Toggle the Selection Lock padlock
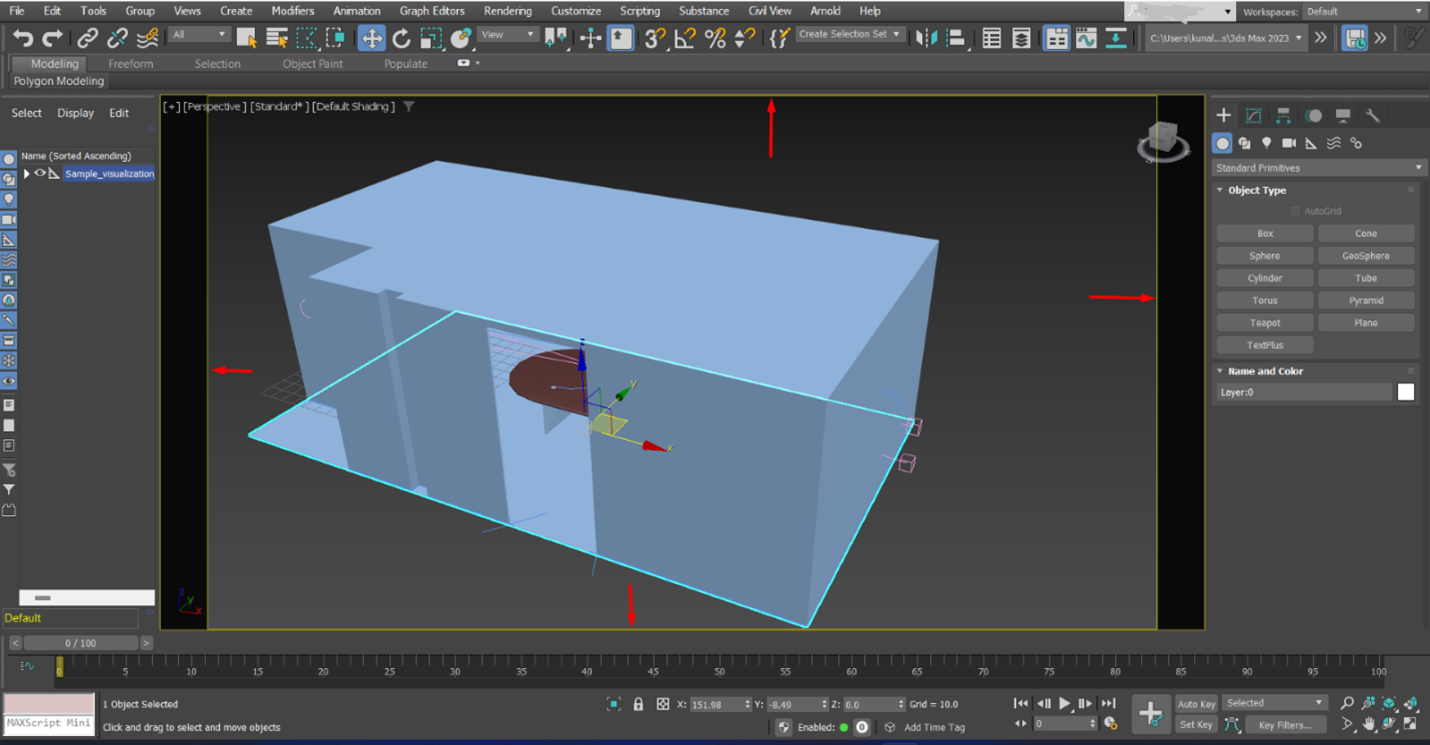 [x=638, y=704]
